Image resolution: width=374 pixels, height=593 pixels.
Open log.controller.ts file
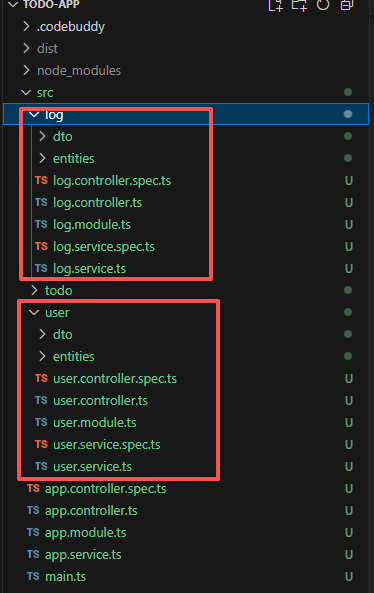point(98,203)
